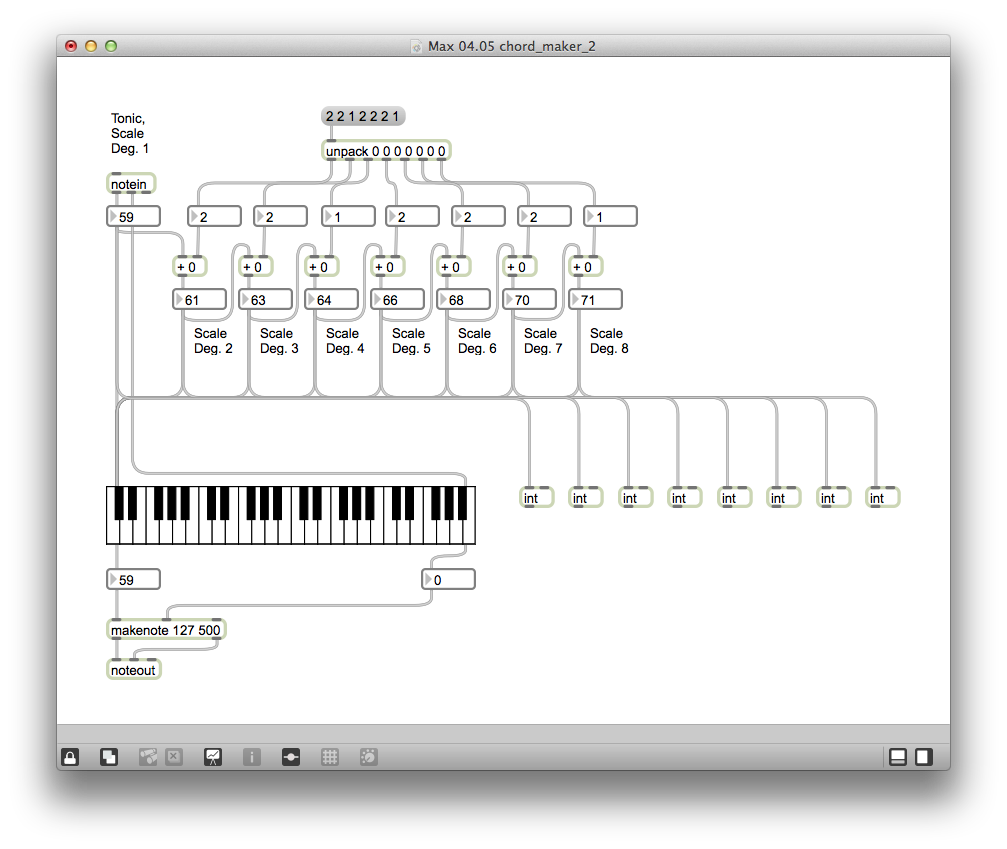The image size is (1007, 849).
Task: Click number box showing 70
Action: pyautogui.click(x=530, y=299)
